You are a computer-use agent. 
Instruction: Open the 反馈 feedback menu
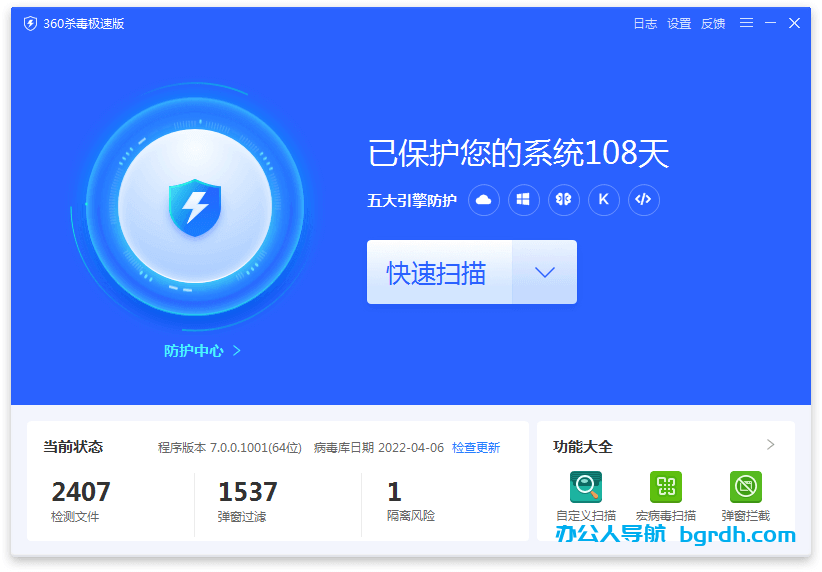coord(713,24)
